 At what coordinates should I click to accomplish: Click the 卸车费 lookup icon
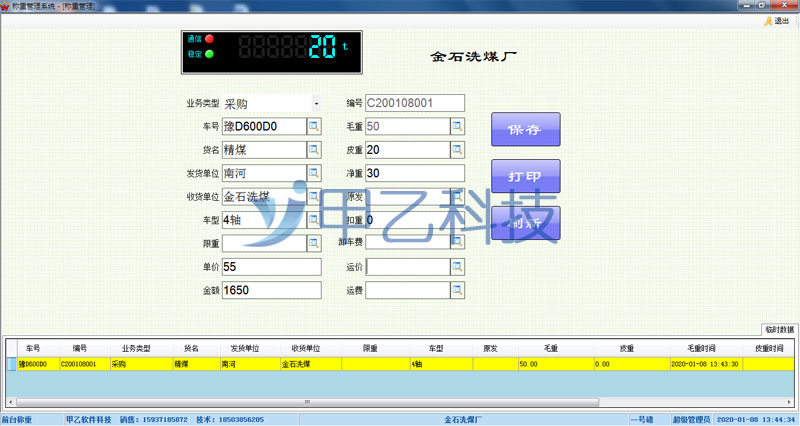tap(457, 243)
